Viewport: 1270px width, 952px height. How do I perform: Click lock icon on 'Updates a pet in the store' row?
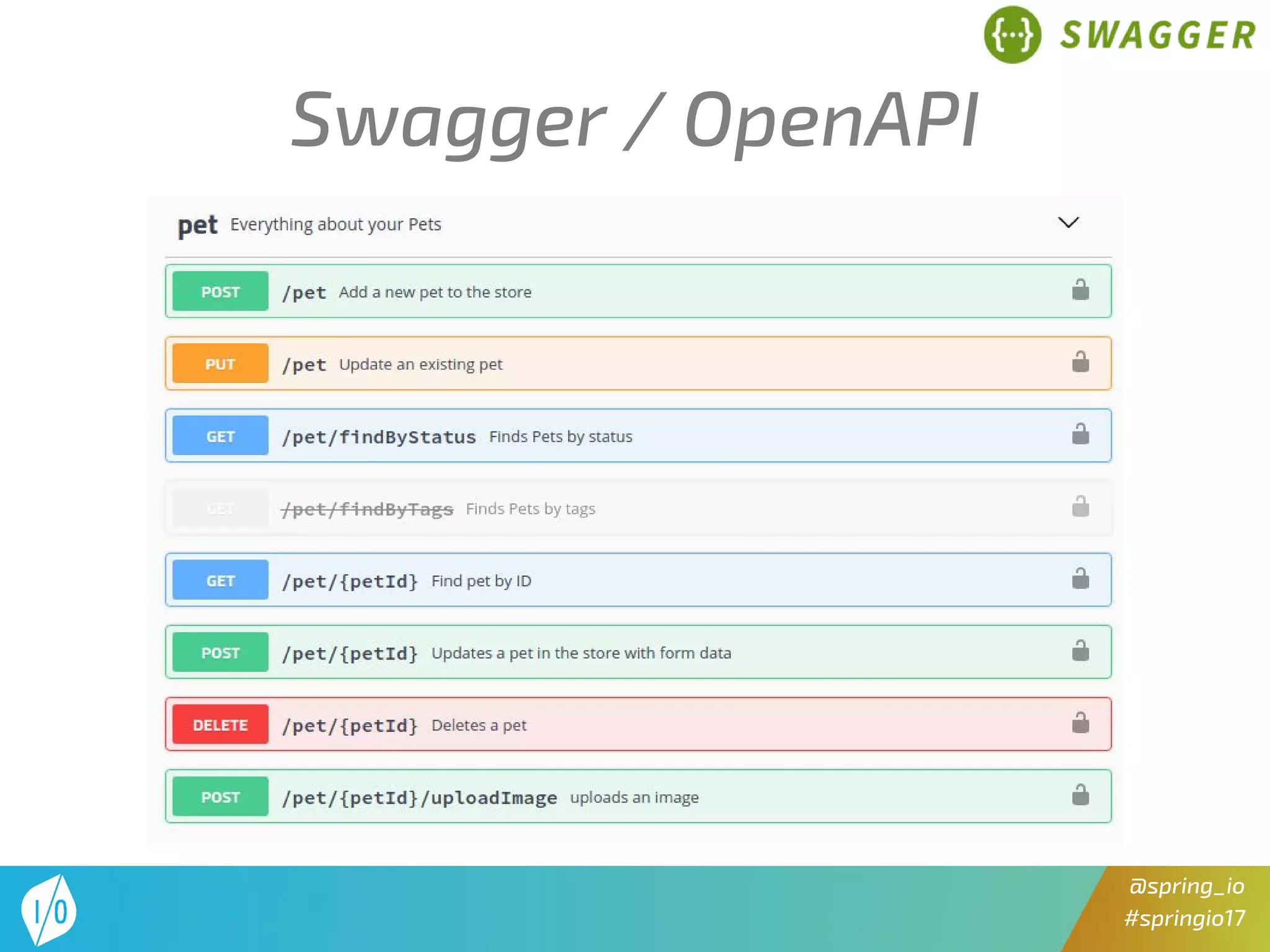click(x=1080, y=650)
